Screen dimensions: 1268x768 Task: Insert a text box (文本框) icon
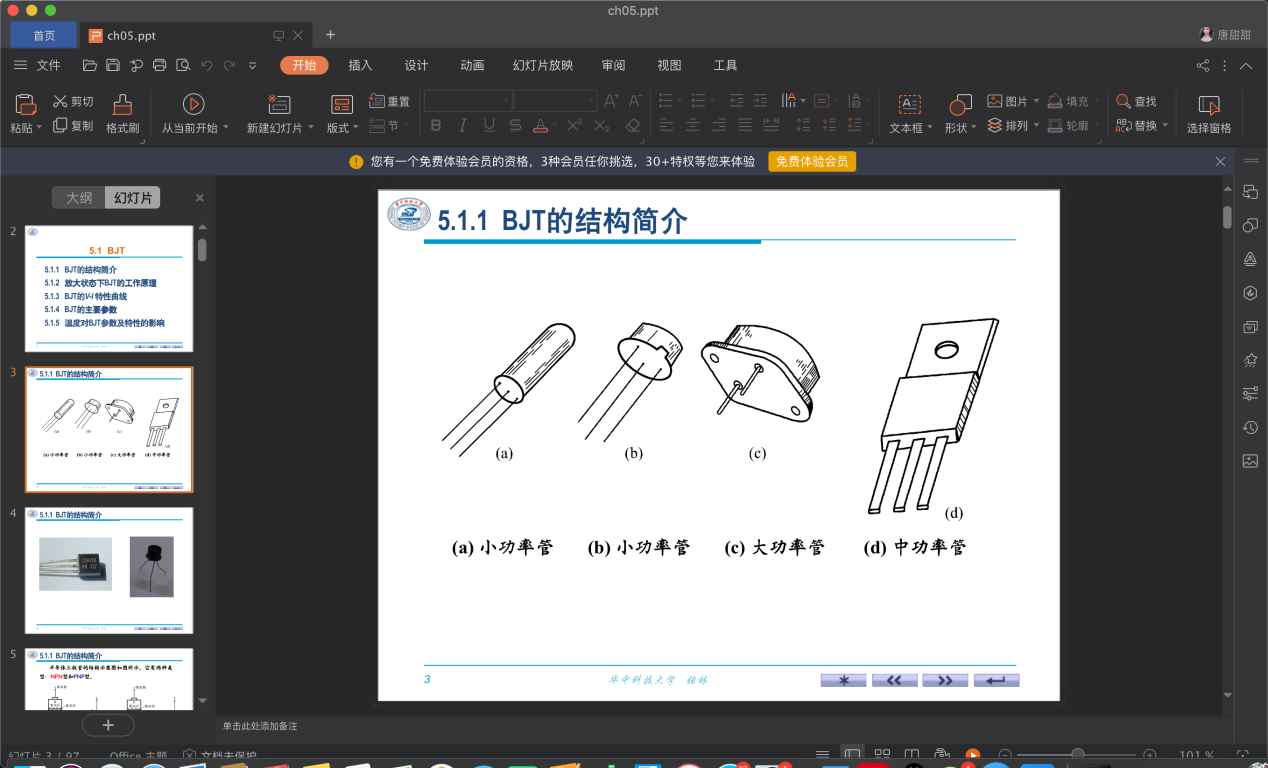coord(909,104)
